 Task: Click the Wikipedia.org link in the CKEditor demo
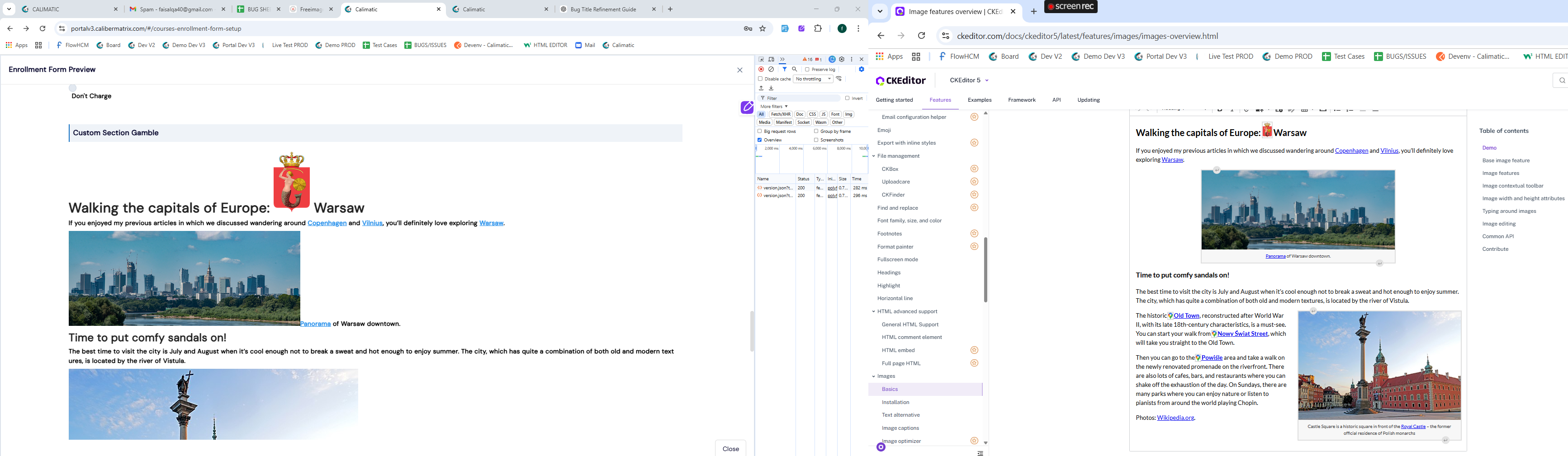pyautogui.click(x=1175, y=418)
